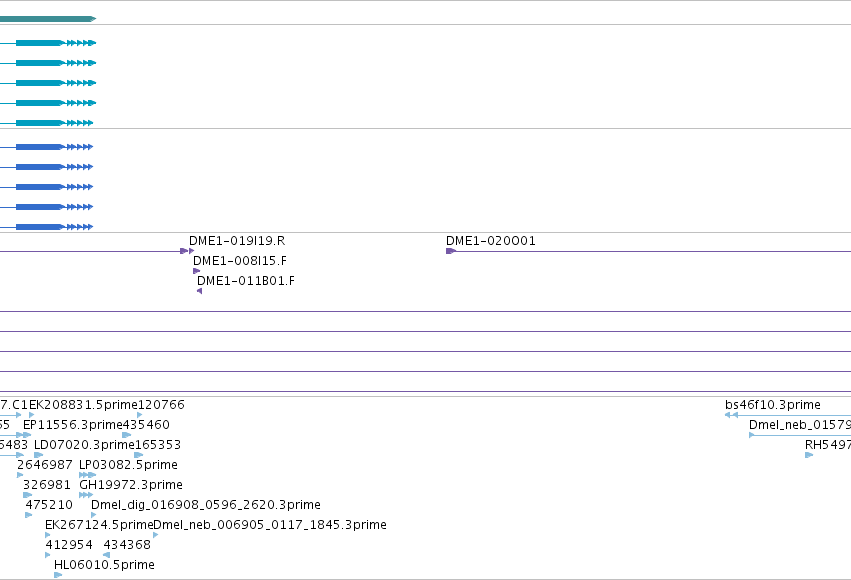Click the triple-arrow glyph under LP03082.5prime
The image size is (851, 580).
87,475
